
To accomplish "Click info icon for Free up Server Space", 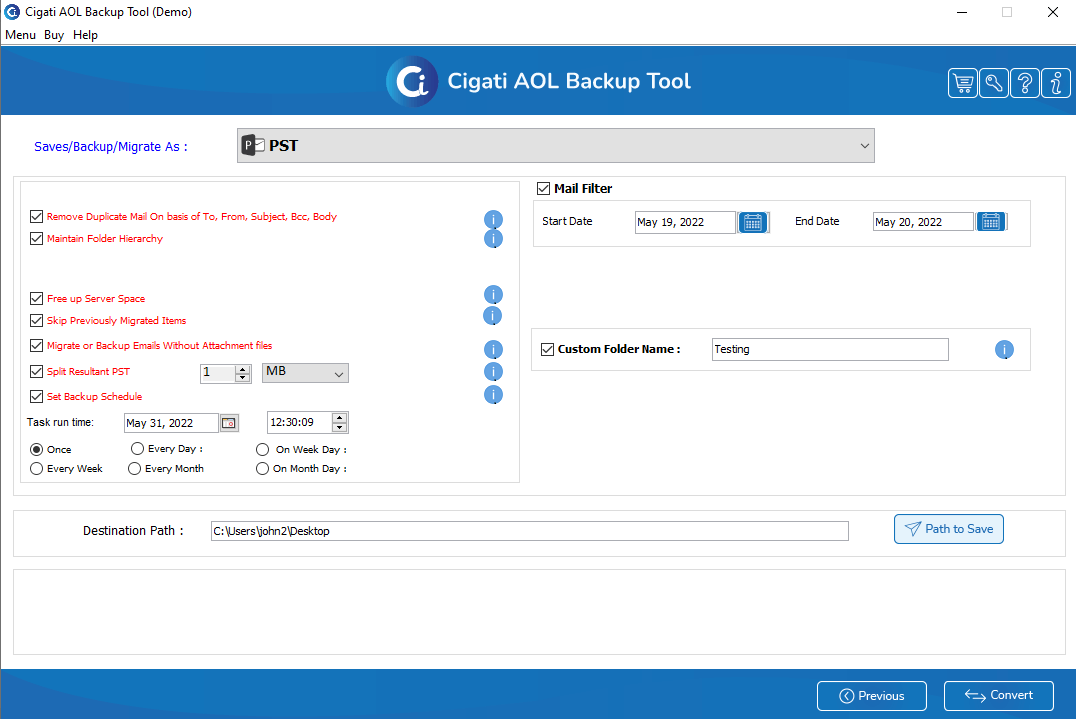I will point(493,295).
